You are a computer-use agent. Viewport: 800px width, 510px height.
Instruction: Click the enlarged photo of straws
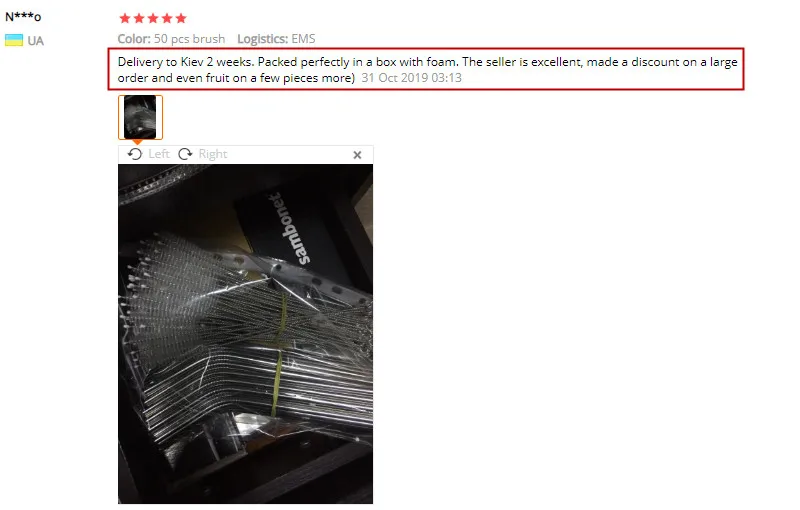[245, 334]
